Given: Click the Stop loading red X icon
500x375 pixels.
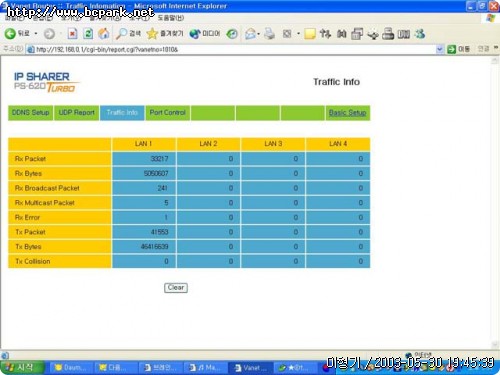Looking at the screenshot, I should 72,34.
